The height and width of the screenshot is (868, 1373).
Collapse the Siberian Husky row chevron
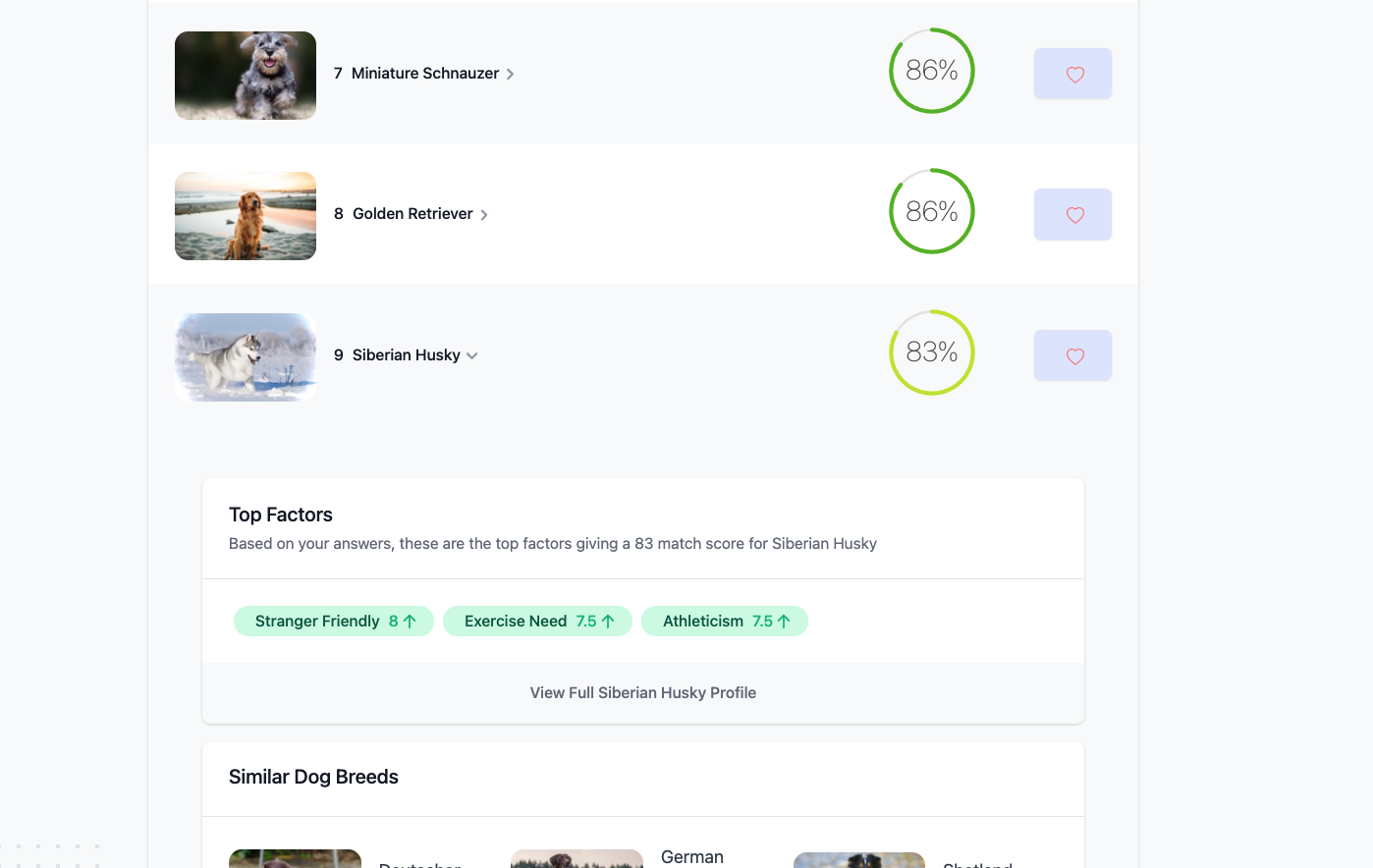(472, 355)
